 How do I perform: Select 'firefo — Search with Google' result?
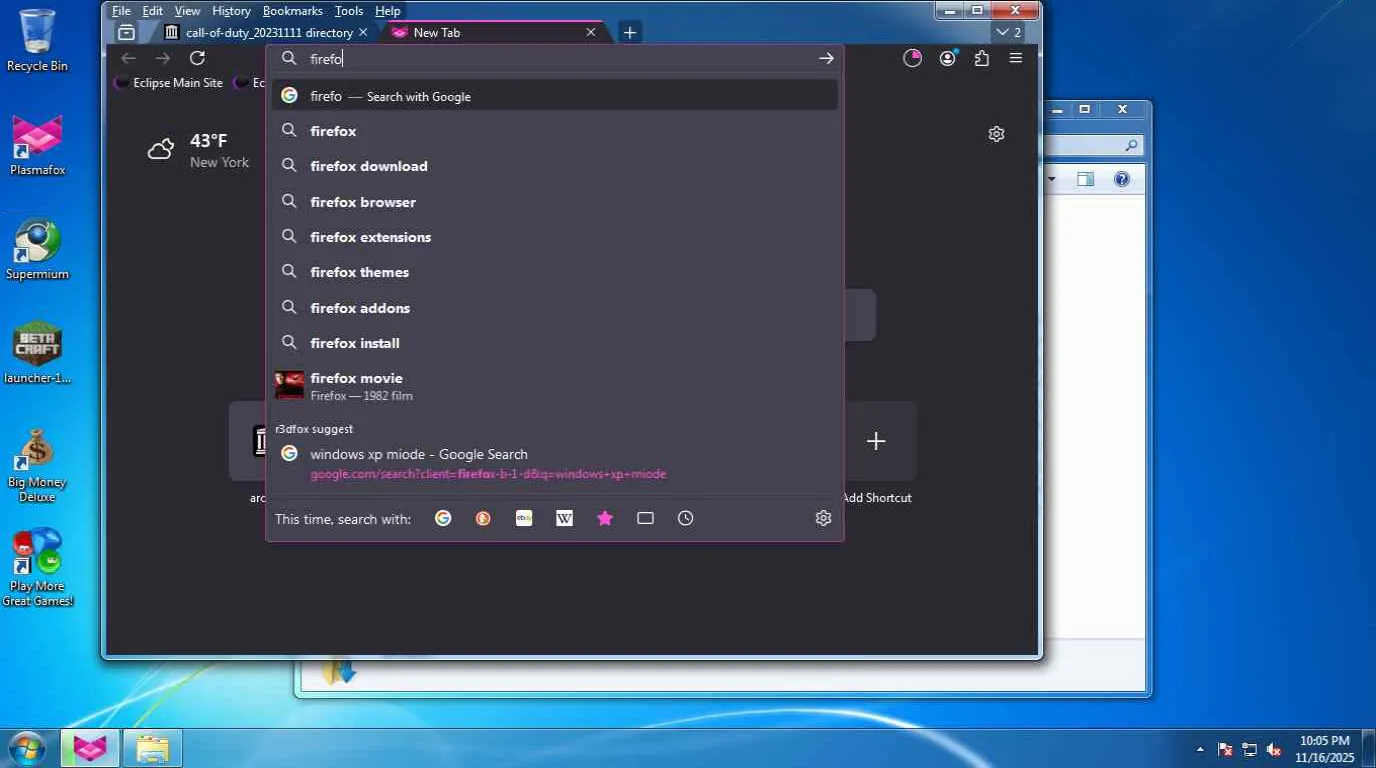tap(555, 95)
